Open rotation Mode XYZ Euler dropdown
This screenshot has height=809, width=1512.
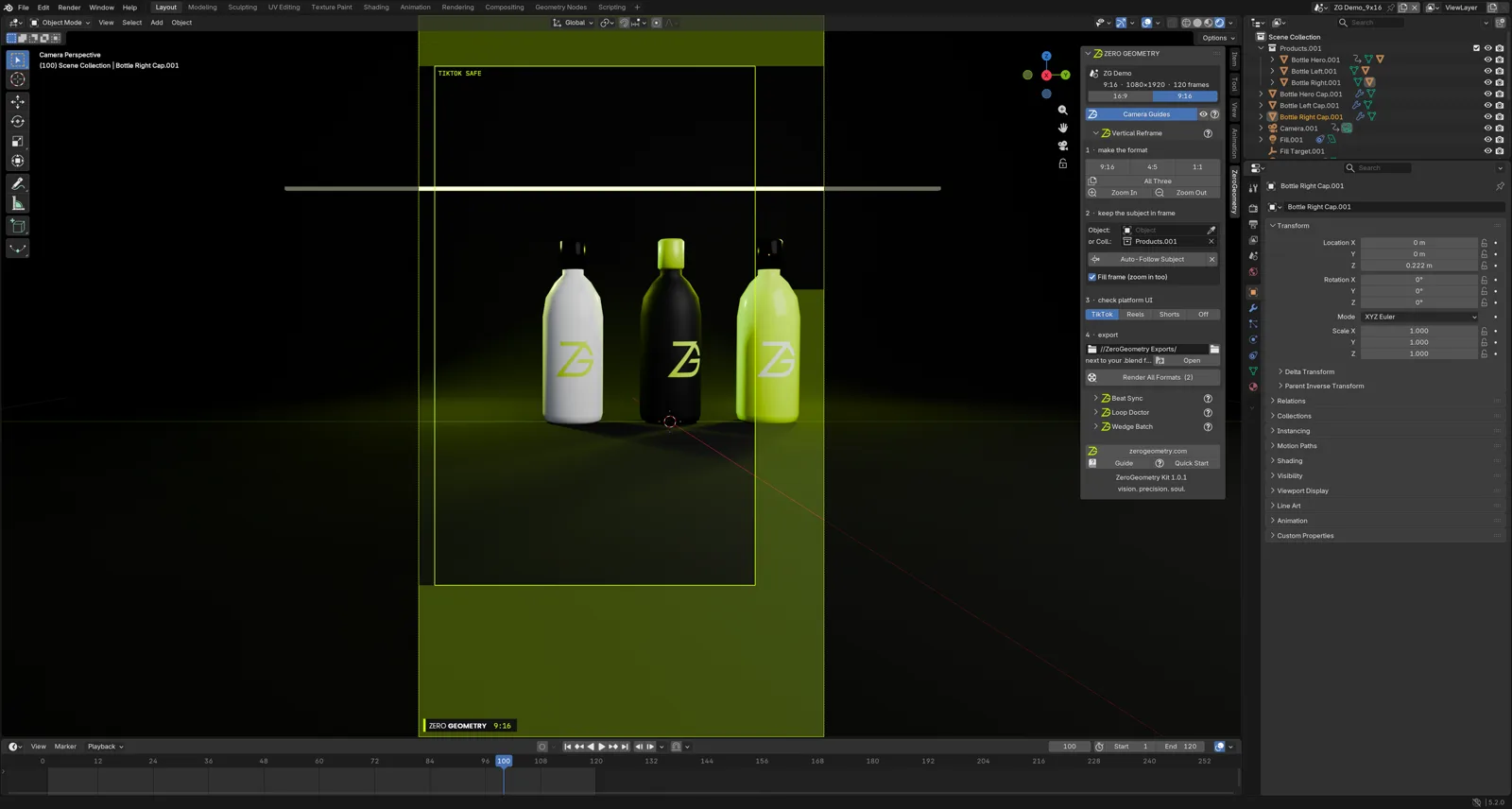point(1419,317)
